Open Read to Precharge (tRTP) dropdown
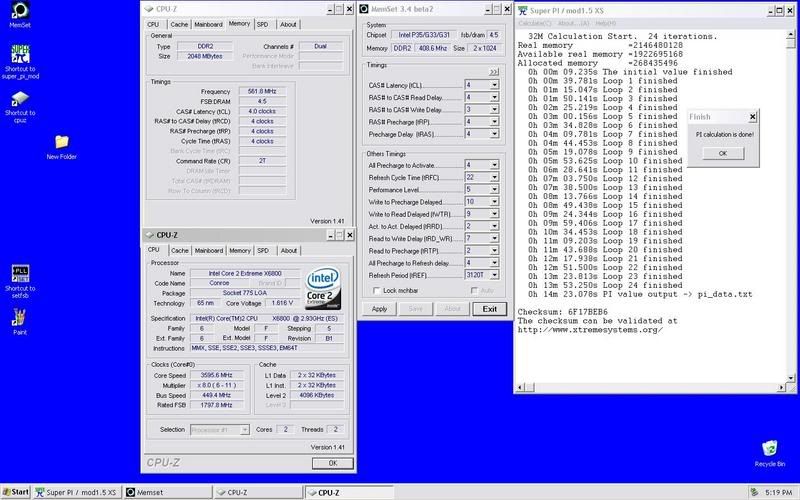800x500 pixels. point(494,251)
